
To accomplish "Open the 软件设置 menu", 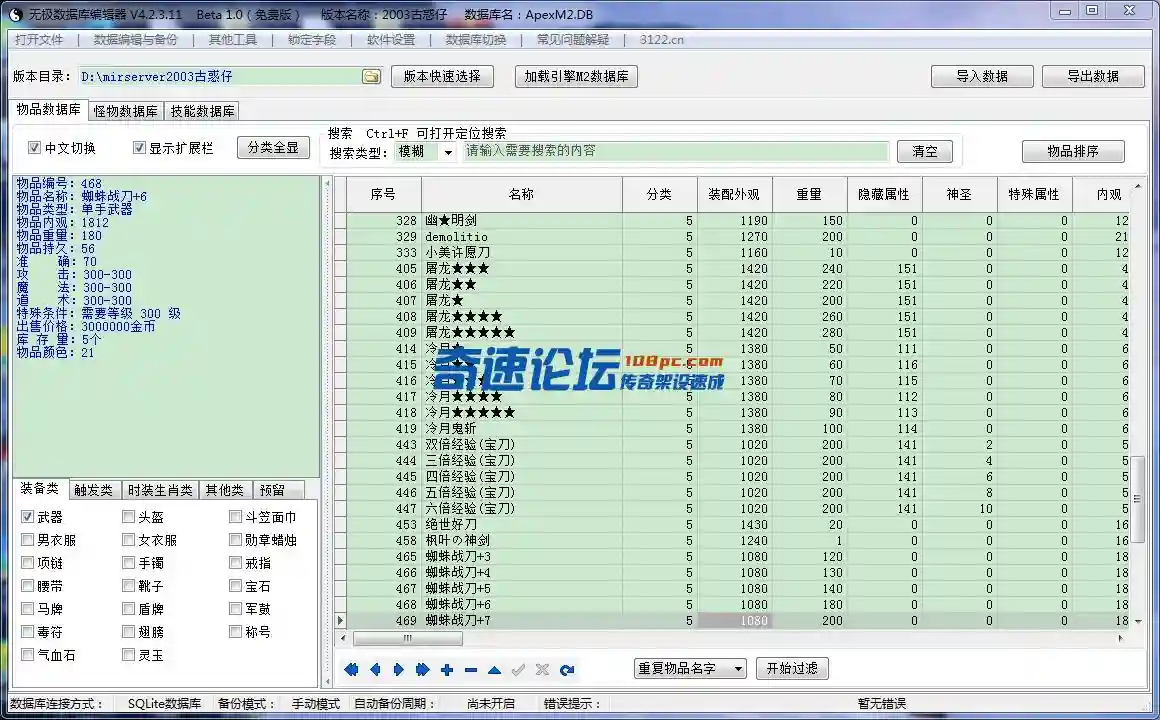I will click(391, 39).
